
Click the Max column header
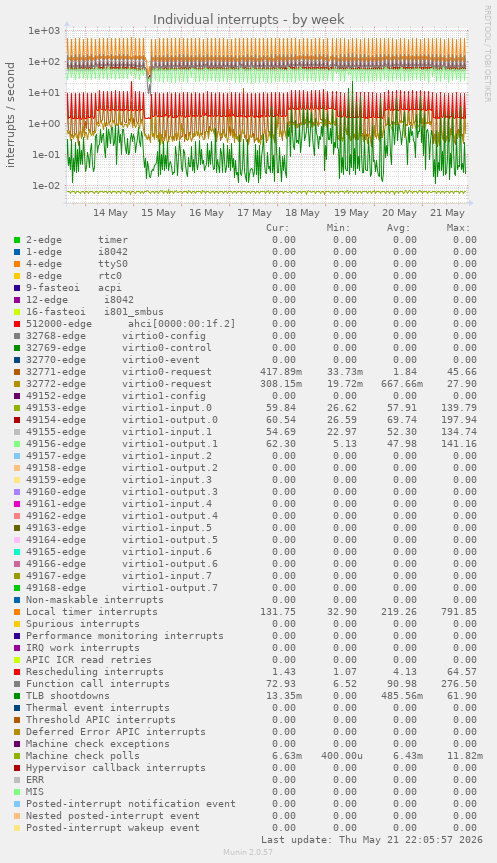(x=458, y=228)
